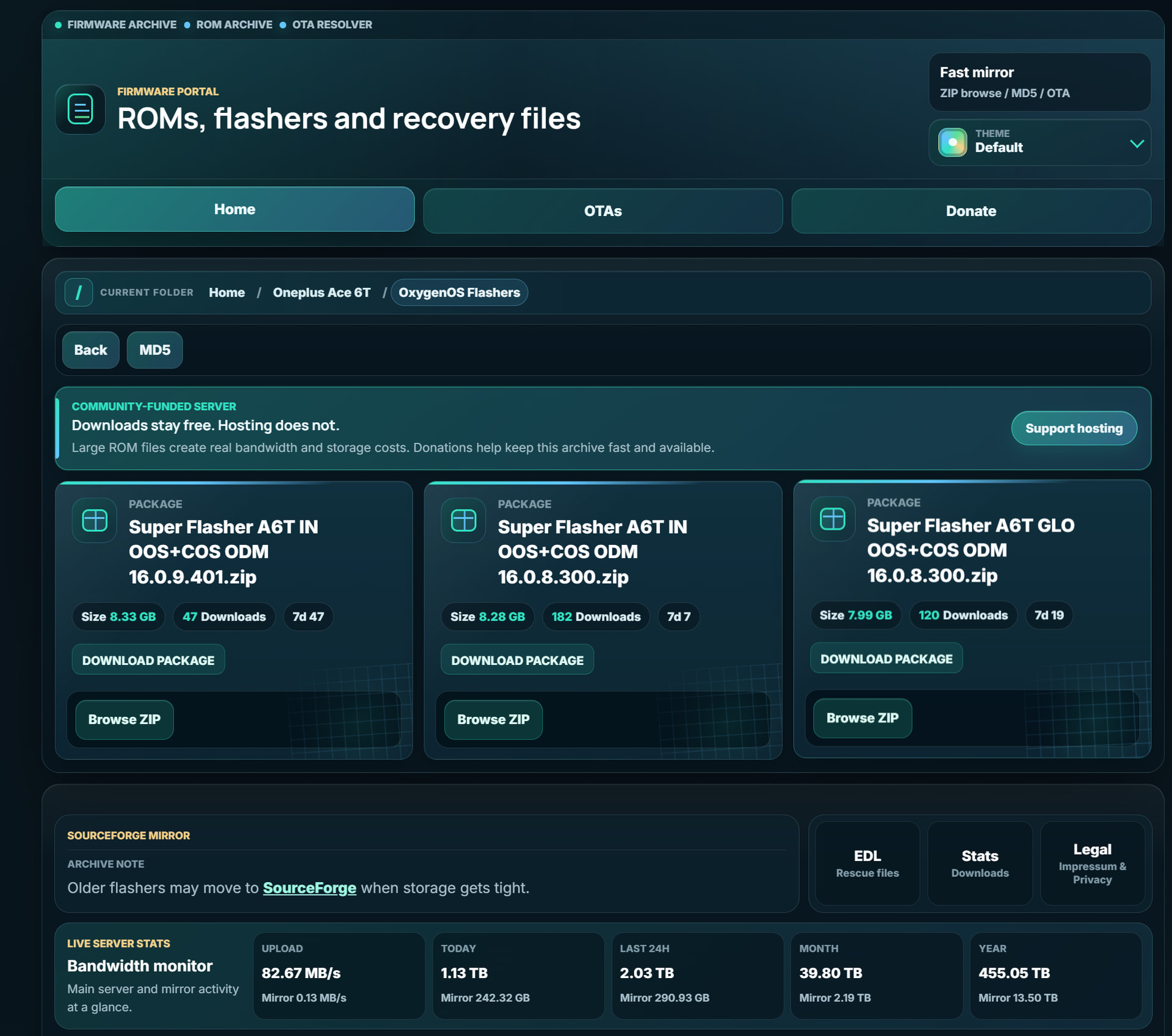
Task: Select OxygenOS Flashers breadcrumb chip
Action: (x=459, y=292)
